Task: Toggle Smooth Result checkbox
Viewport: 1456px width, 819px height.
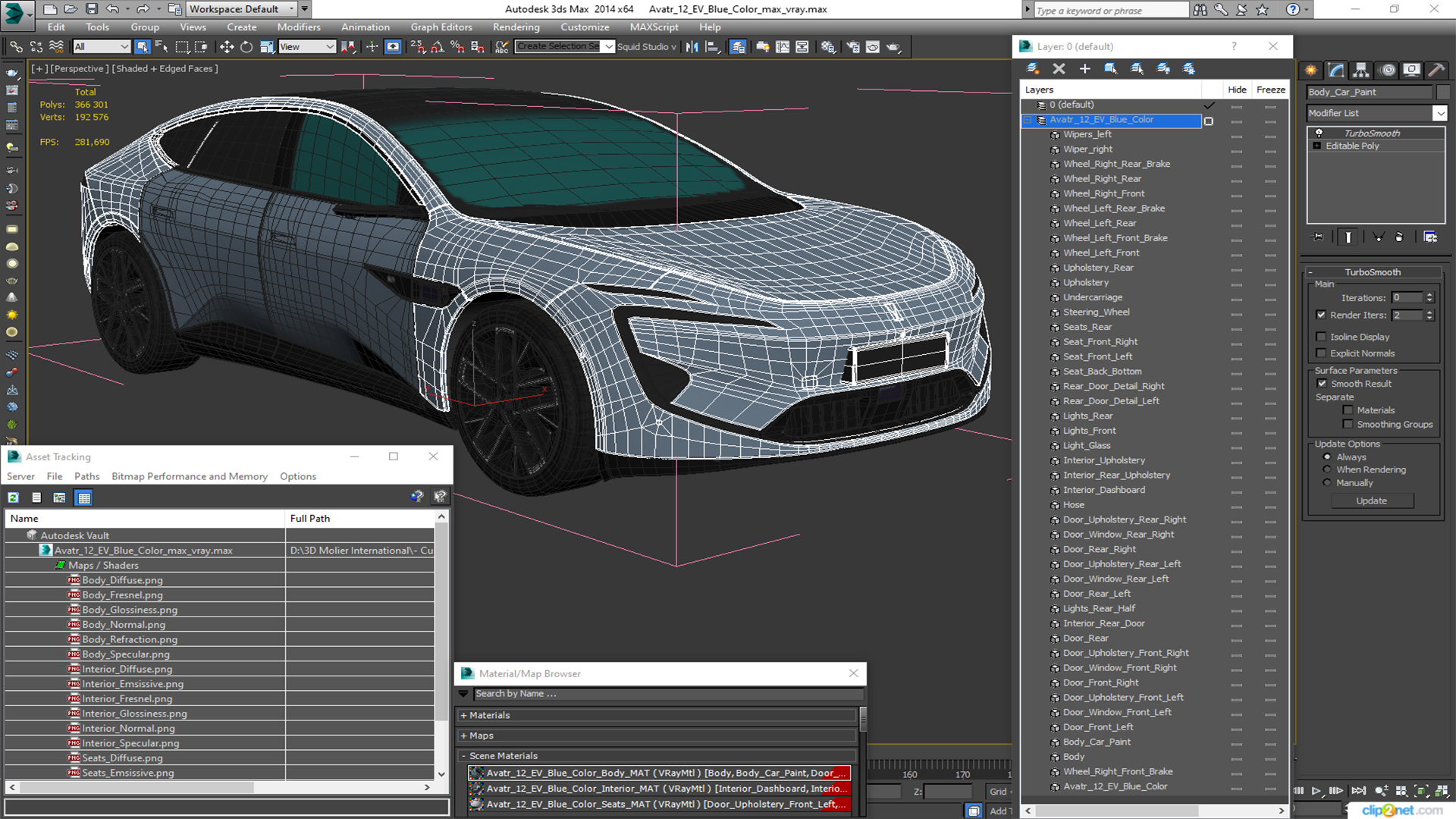Action: pyautogui.click(x=1322, y=384)
